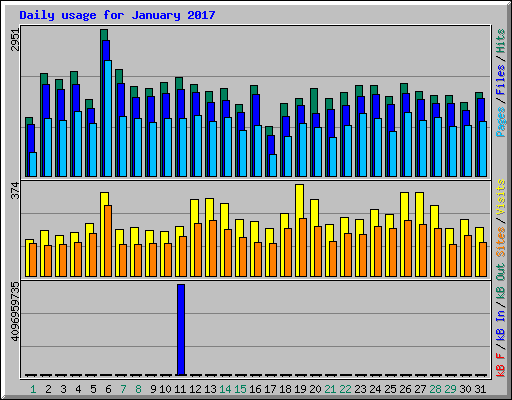Click day 17 on the x-axis
512x400 pixels.
(270, 389)
